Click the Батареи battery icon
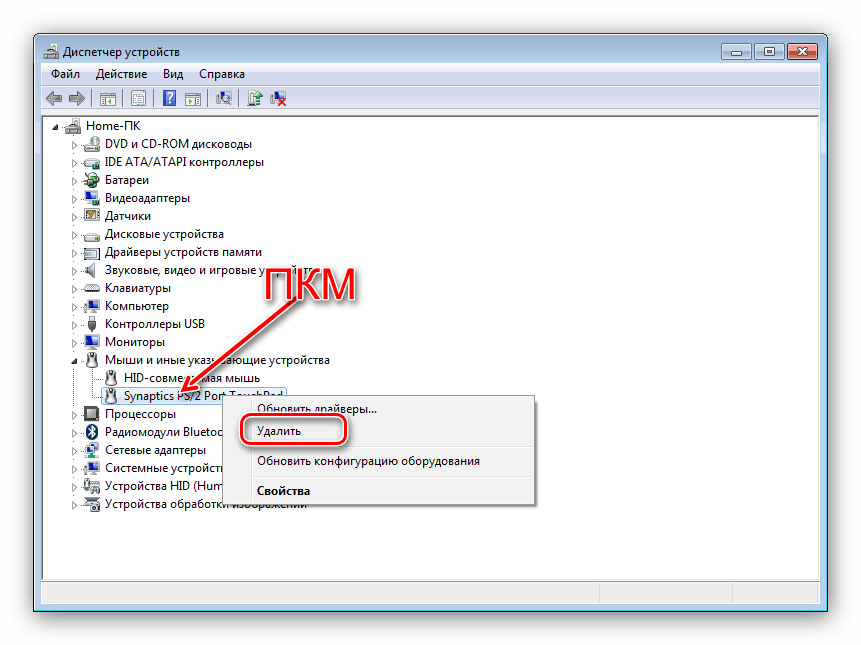 pos(92,180)
